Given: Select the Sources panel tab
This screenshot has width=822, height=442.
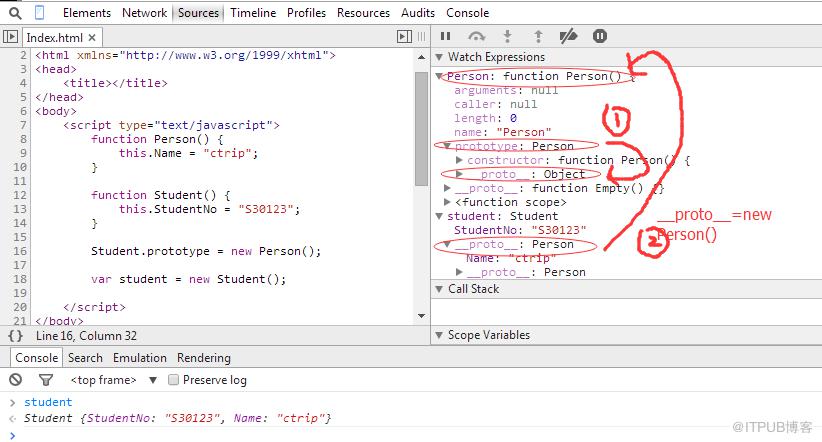Looking at the screenshot, I should (198, 13).
